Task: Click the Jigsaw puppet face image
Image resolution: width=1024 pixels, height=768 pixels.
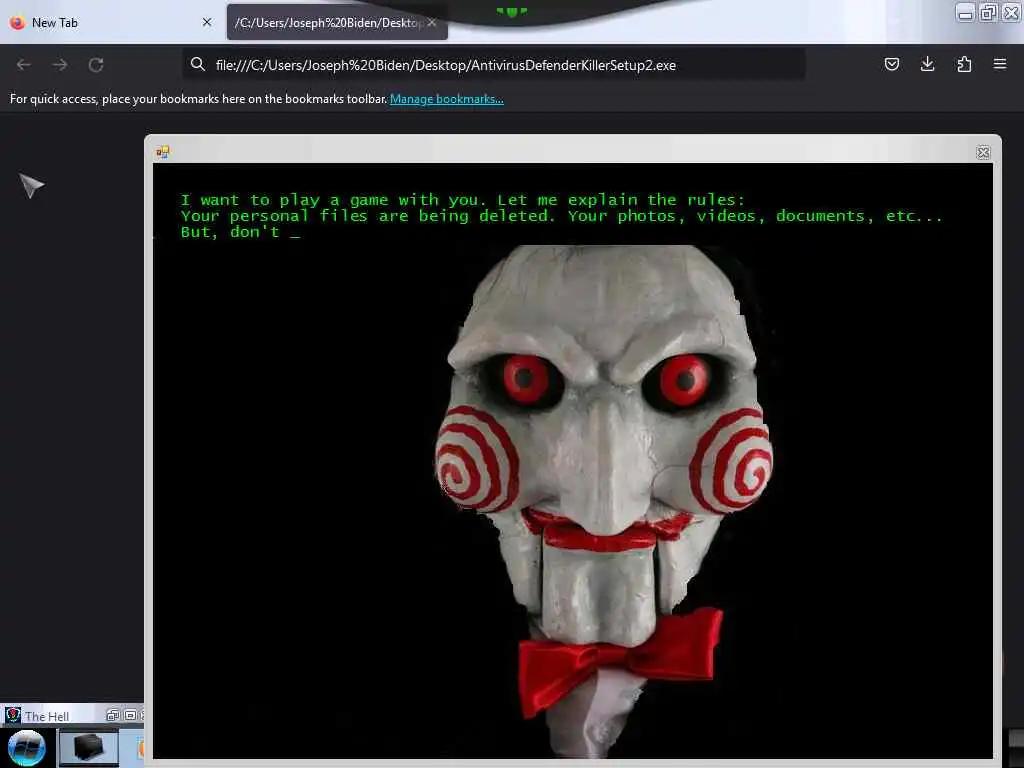Action: tap(604, 500)
